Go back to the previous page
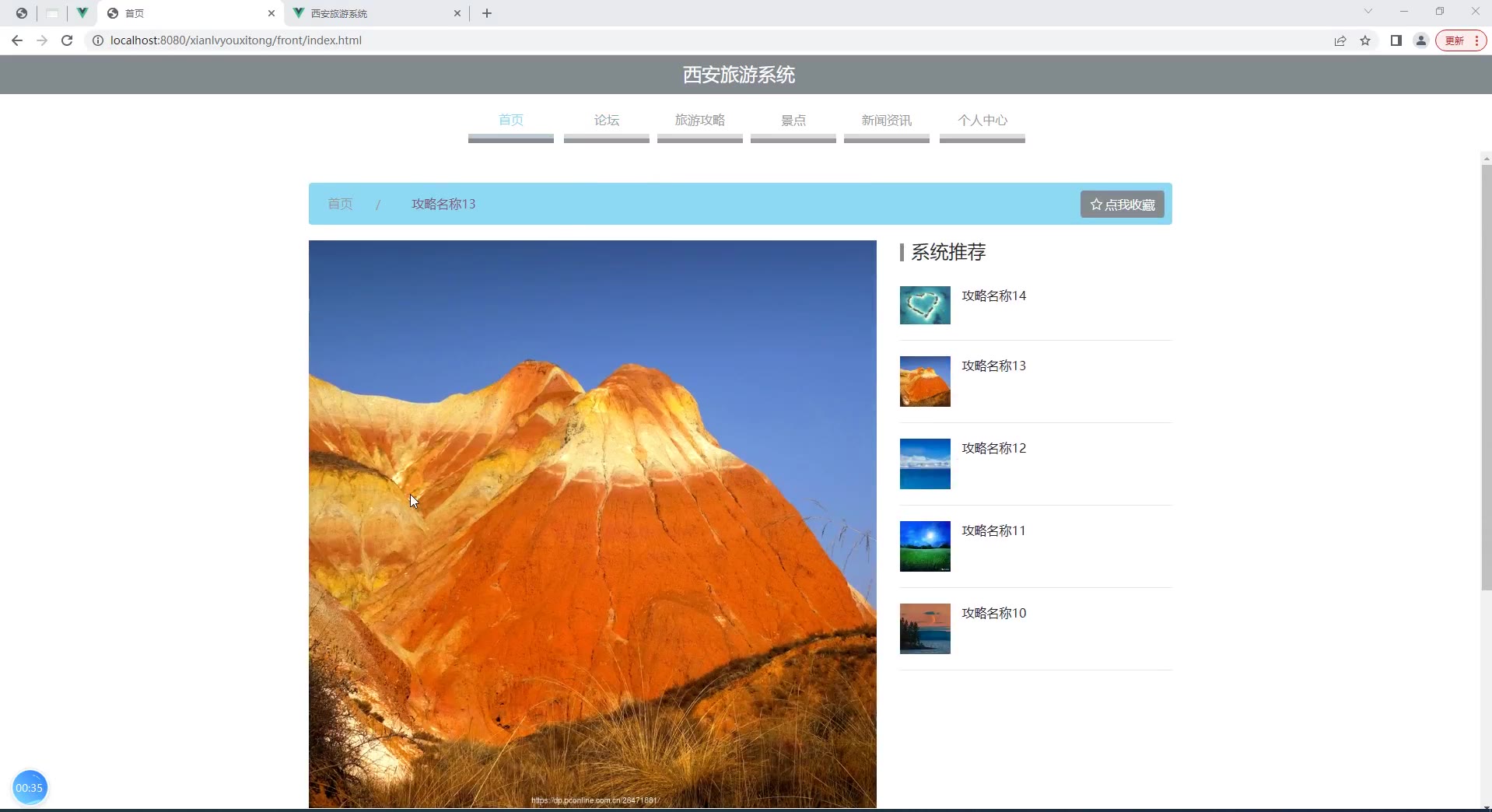Image resolution: width=1492 pixels, height=812 pixels. click(x=17, y=40)
